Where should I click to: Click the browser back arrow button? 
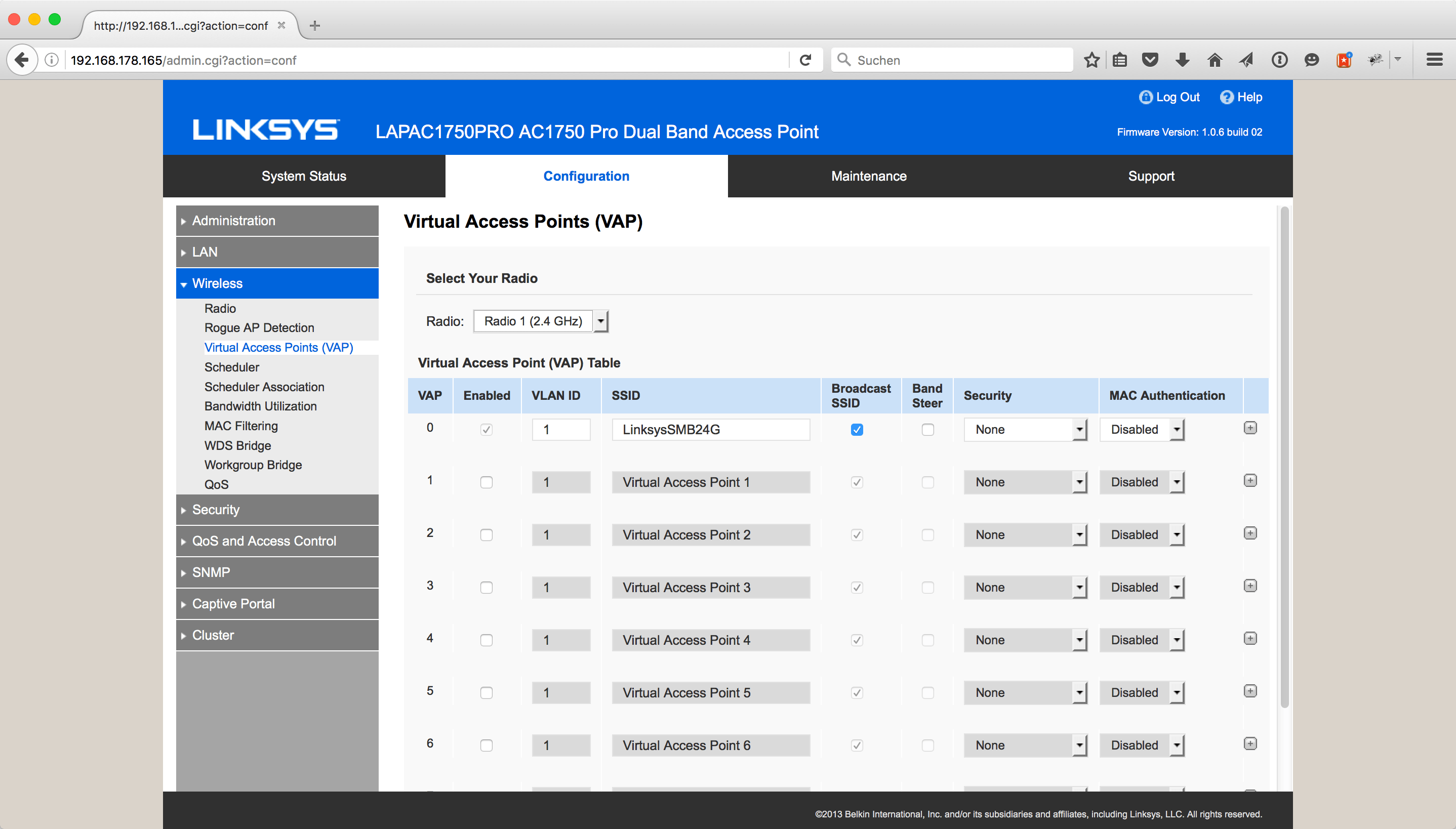pos(22,60)
